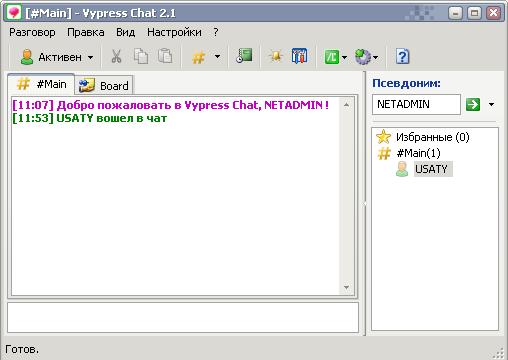The width and height of the screenshot is (508, 360).
Task: Click the alert bell icon
Action: point(276,56)
